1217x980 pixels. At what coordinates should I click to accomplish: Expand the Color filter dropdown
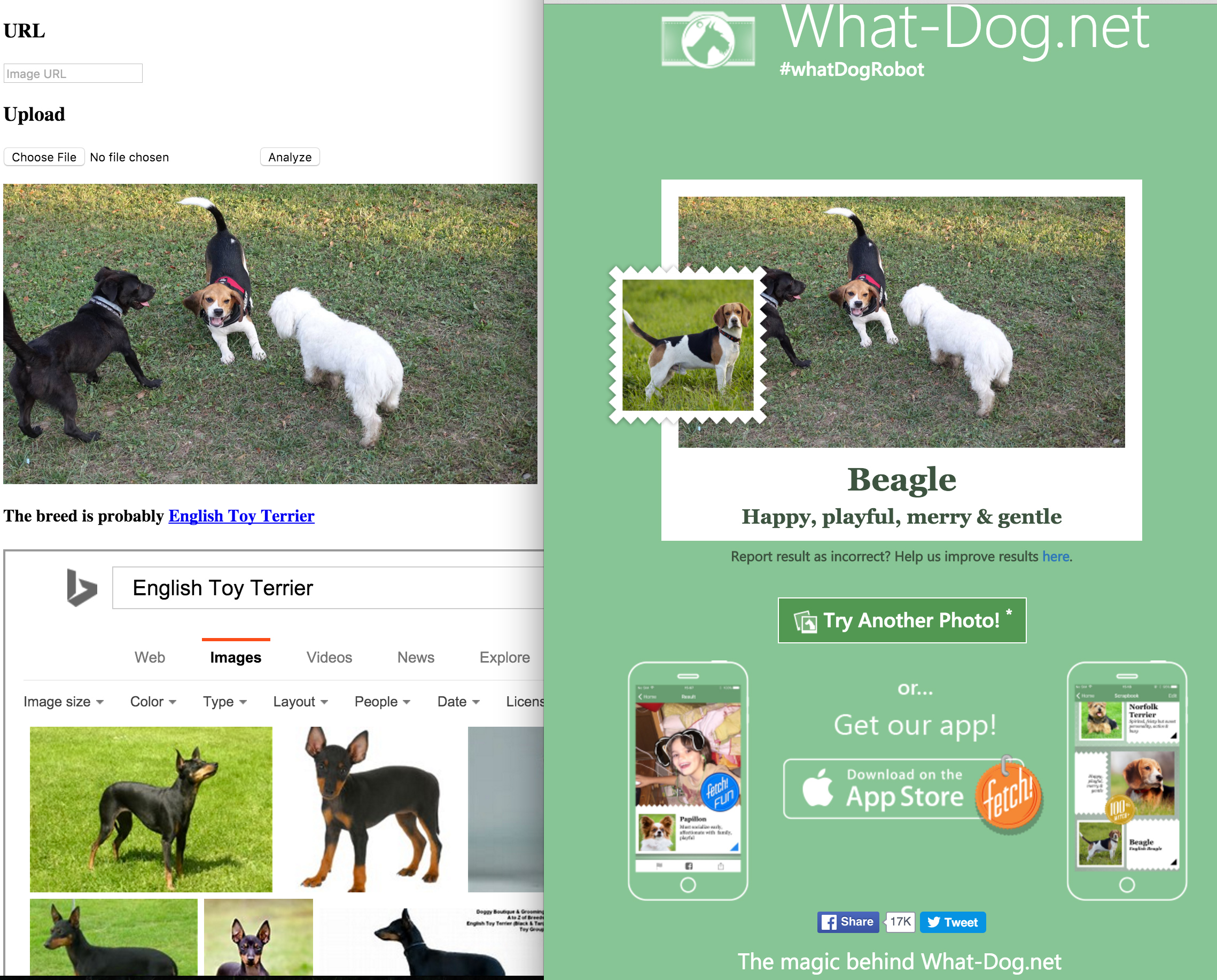click(x=152, y=701)
